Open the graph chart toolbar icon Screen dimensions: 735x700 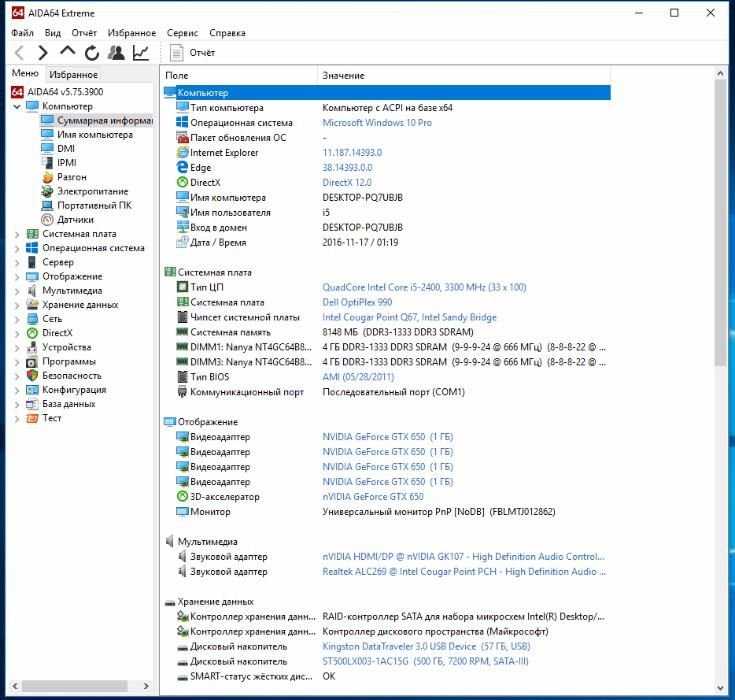[x=141, y=53]
